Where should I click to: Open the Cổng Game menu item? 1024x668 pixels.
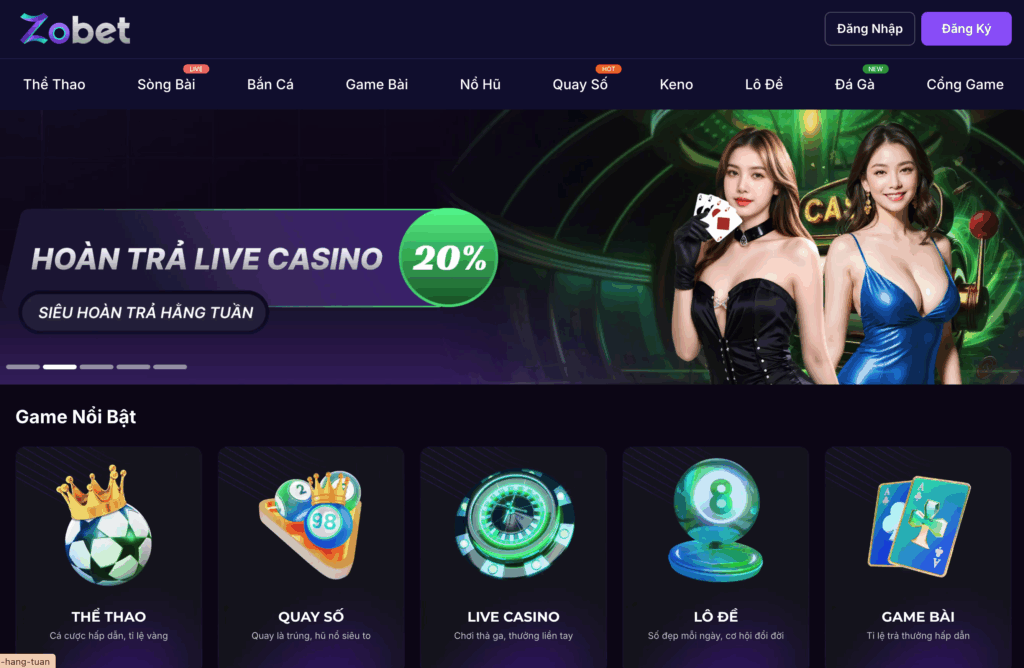click(965, 84)
